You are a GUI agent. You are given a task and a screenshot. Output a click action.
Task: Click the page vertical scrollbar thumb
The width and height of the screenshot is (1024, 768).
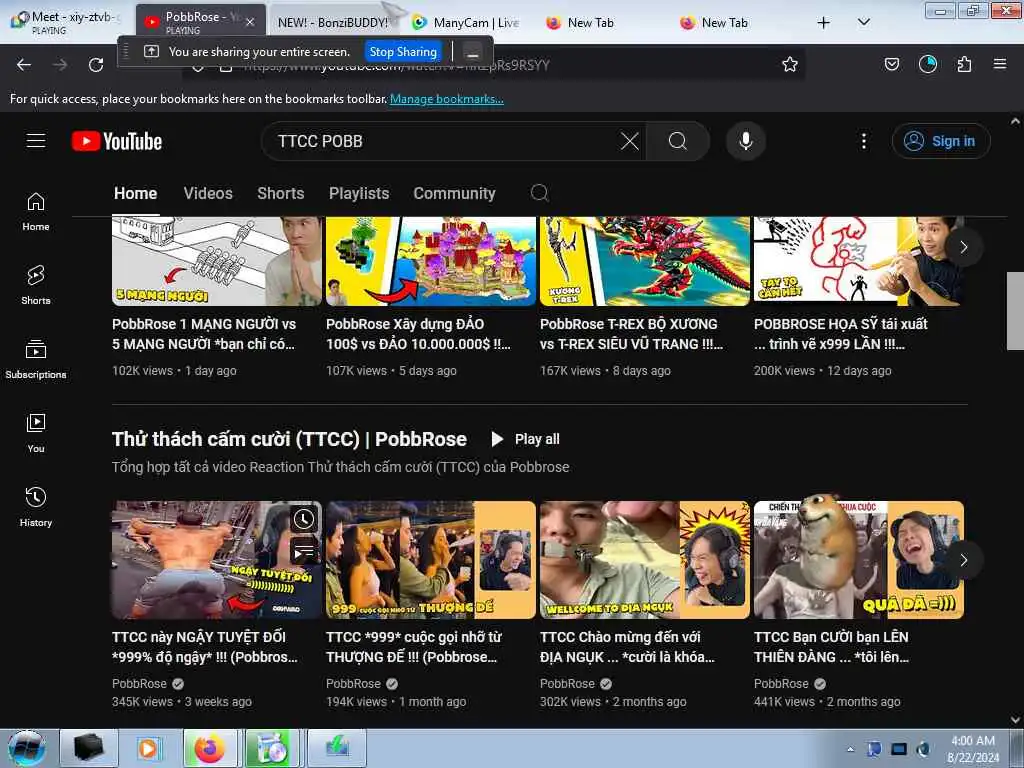1014,311
